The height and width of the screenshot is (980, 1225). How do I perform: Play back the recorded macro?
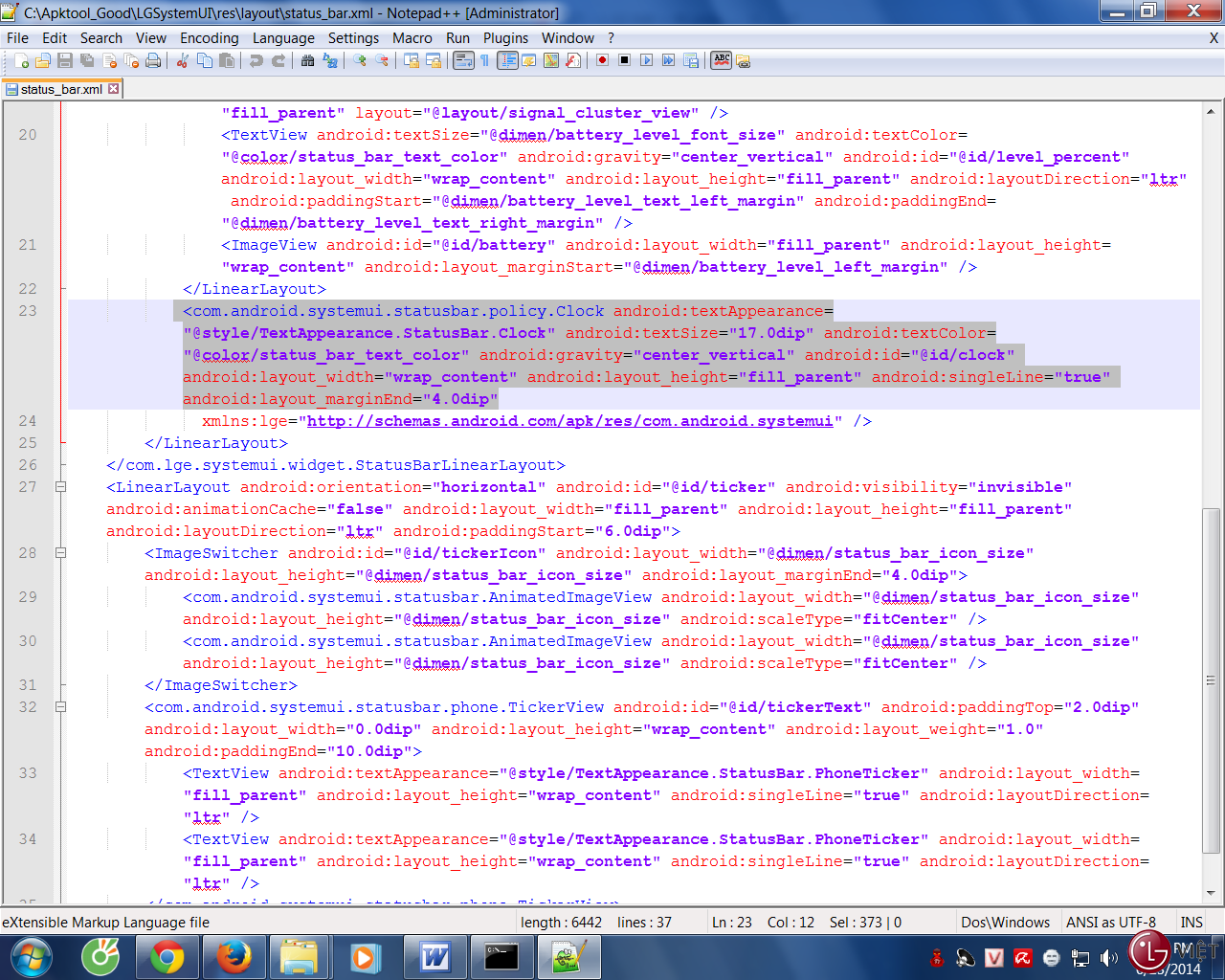point(646,60)
